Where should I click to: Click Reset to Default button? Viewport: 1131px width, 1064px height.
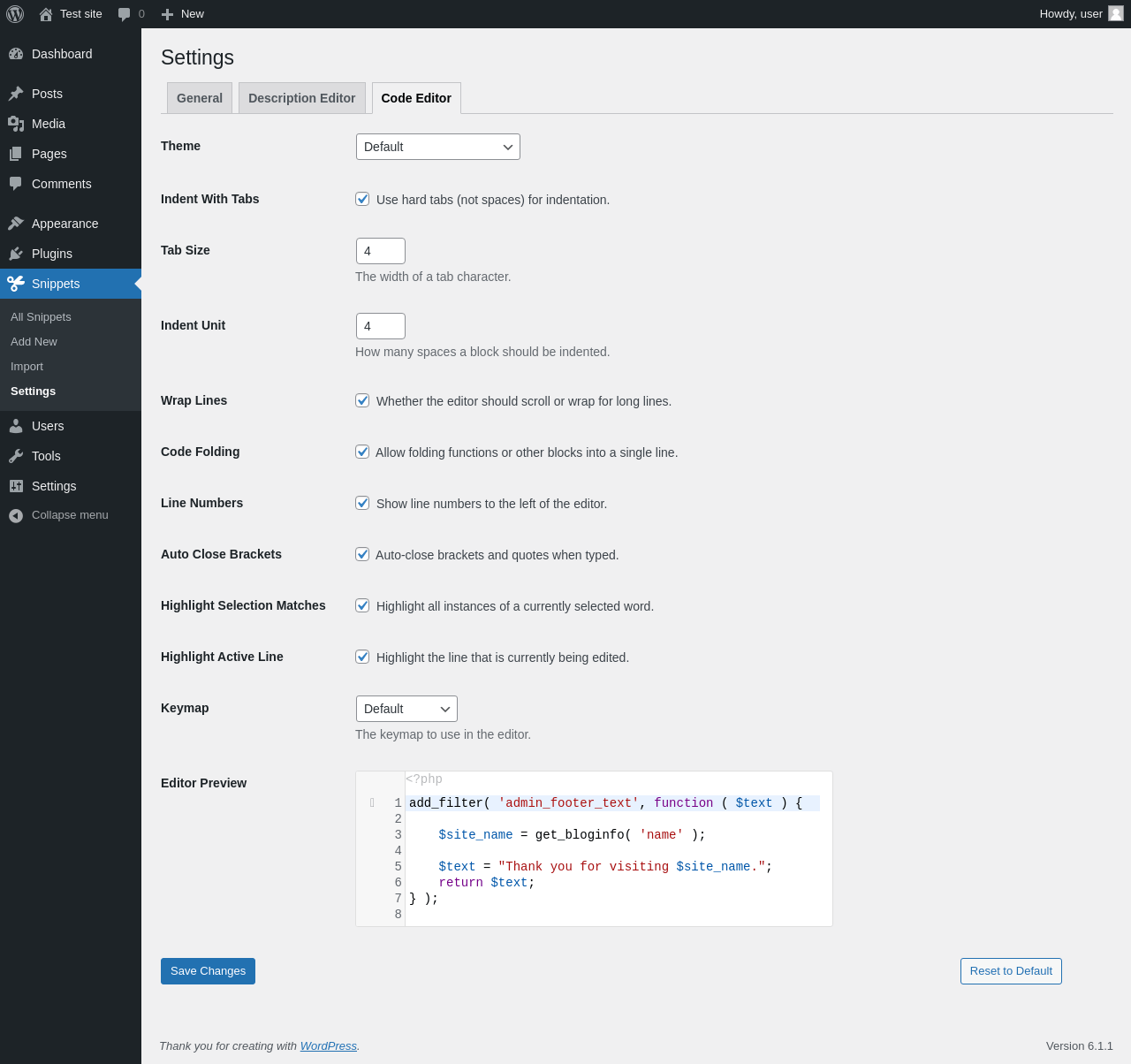[1011, 971]
